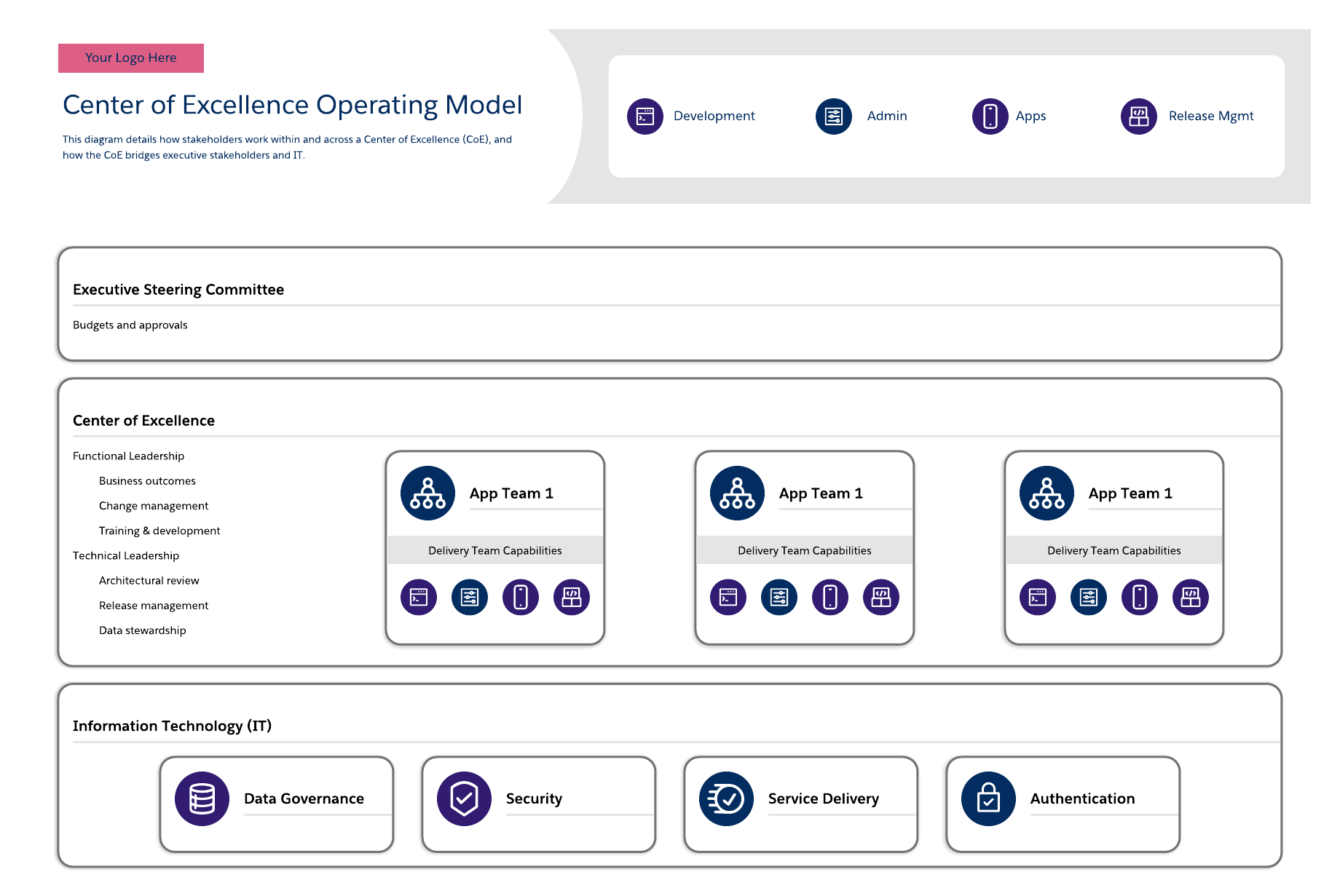Click the Change management list entry
This screenshot has height=896, width=1340.
coord(154,506)
